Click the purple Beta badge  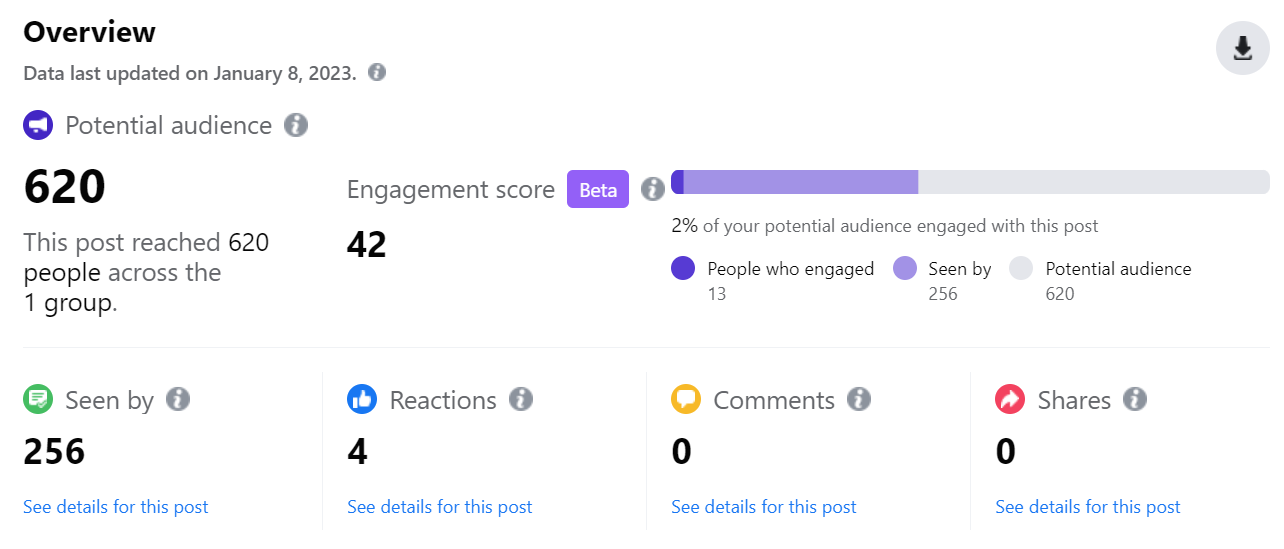tap(598, 189)
